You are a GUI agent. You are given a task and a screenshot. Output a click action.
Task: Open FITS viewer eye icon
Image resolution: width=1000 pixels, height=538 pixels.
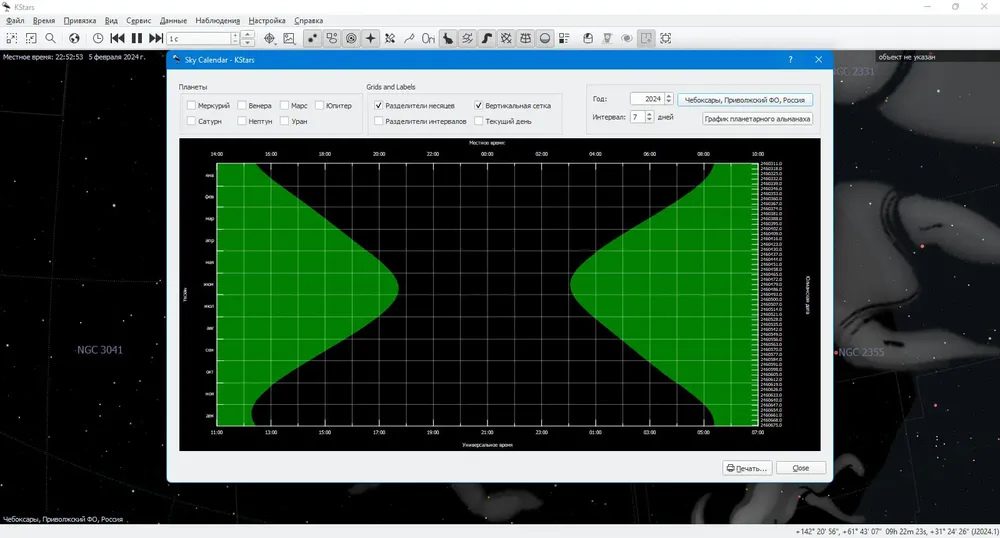point(627,38)
